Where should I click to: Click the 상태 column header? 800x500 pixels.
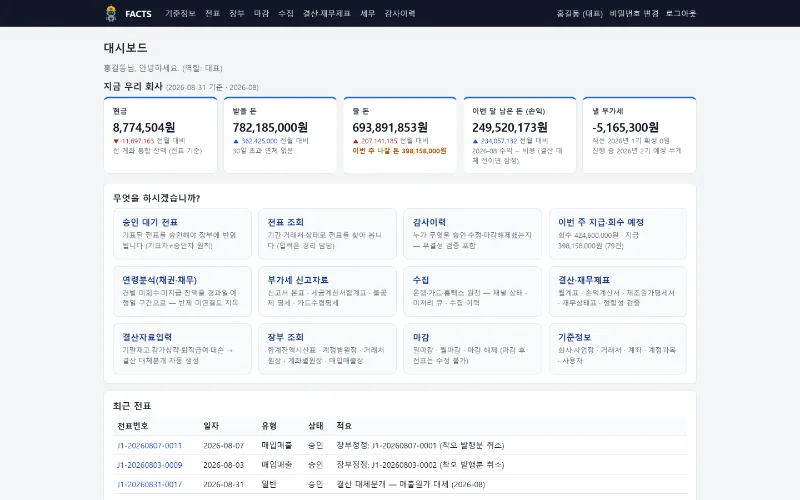pos(316,426)
